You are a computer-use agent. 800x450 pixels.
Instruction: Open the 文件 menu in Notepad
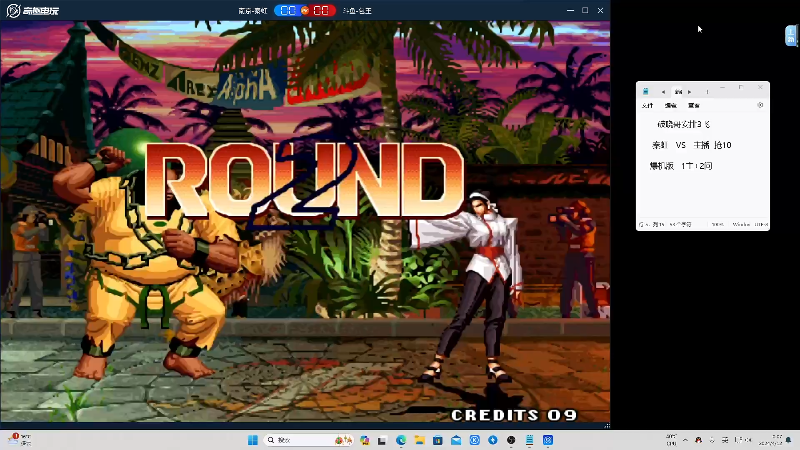[x=647, y=106]
